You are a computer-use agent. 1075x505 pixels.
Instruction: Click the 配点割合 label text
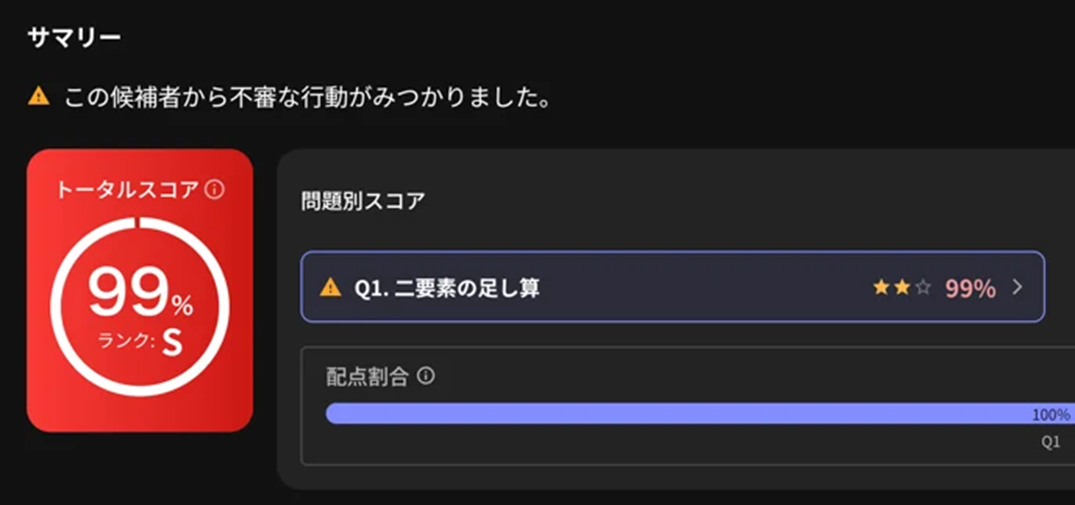pos(368,376)
